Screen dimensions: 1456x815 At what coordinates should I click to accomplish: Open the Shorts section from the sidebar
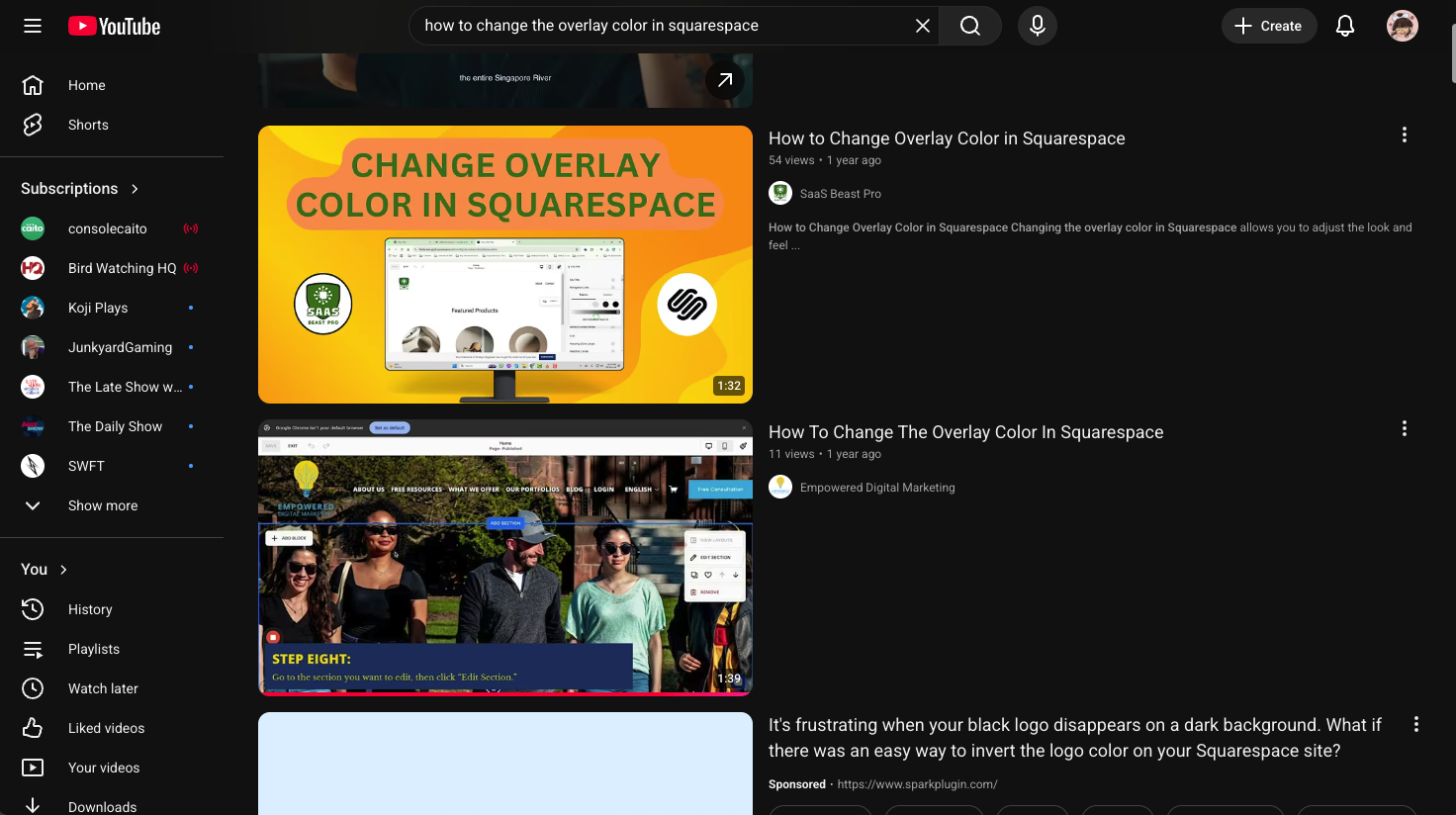(x=87, y=125)
